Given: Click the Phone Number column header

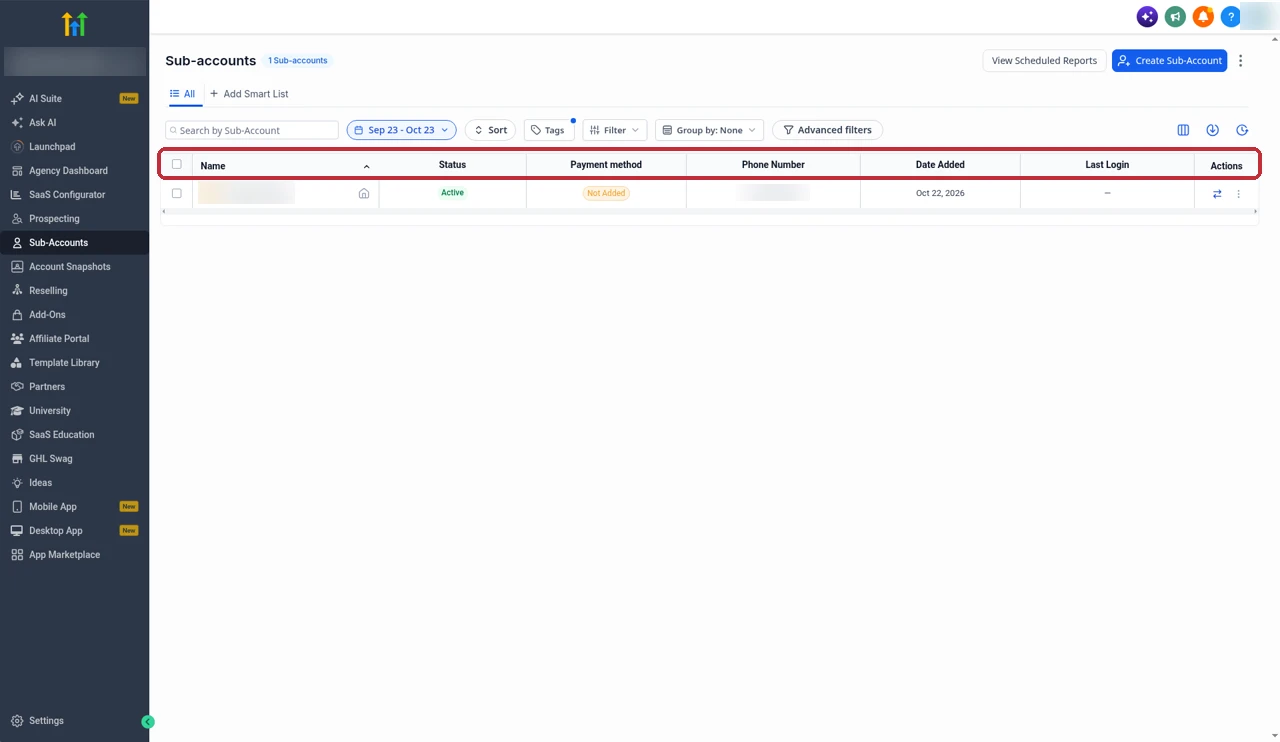Looking at the screenshot, I should pos(773,165).
